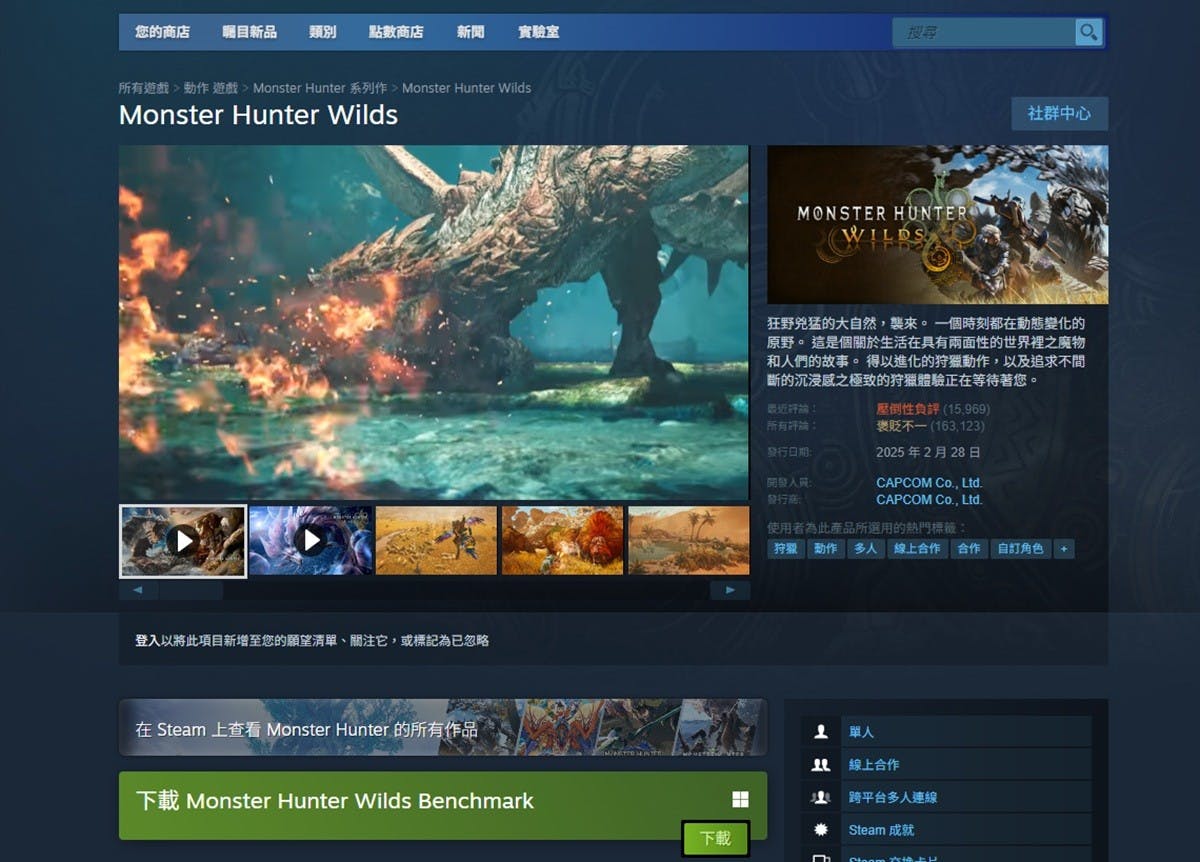
Task: Click the search magnifier icon
Action: pos(1088,33)
